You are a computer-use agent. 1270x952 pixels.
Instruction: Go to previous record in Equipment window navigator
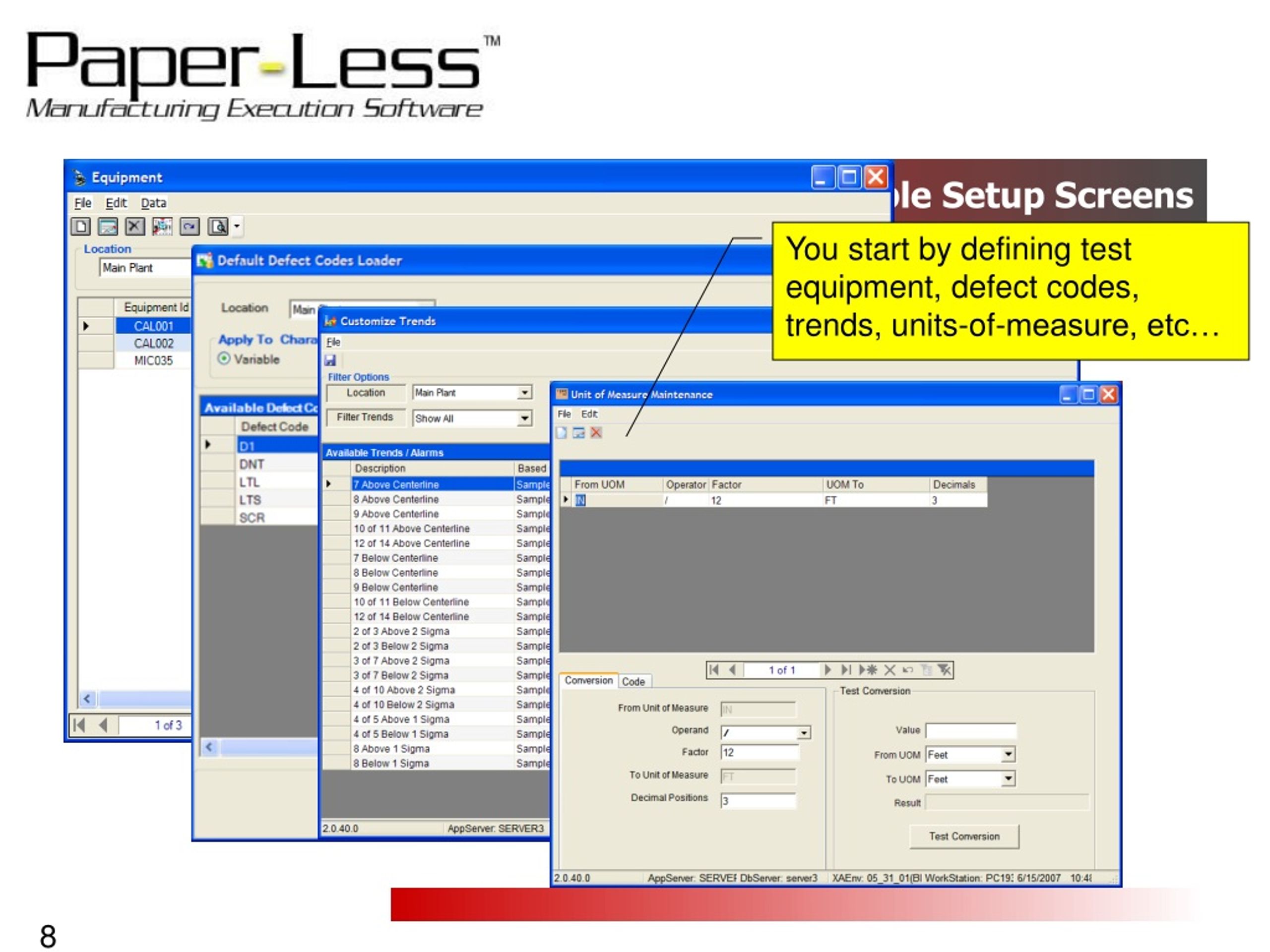pos(103,725)
